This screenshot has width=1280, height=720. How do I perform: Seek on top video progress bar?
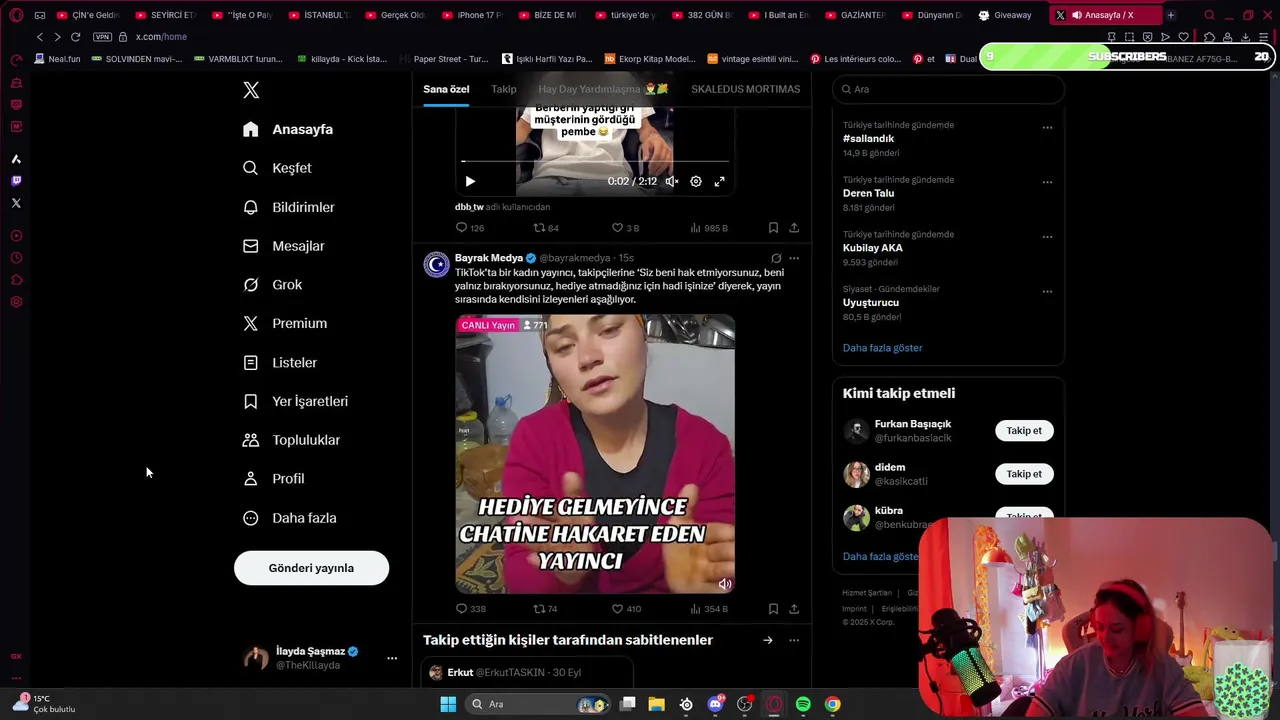click(595, 161)
